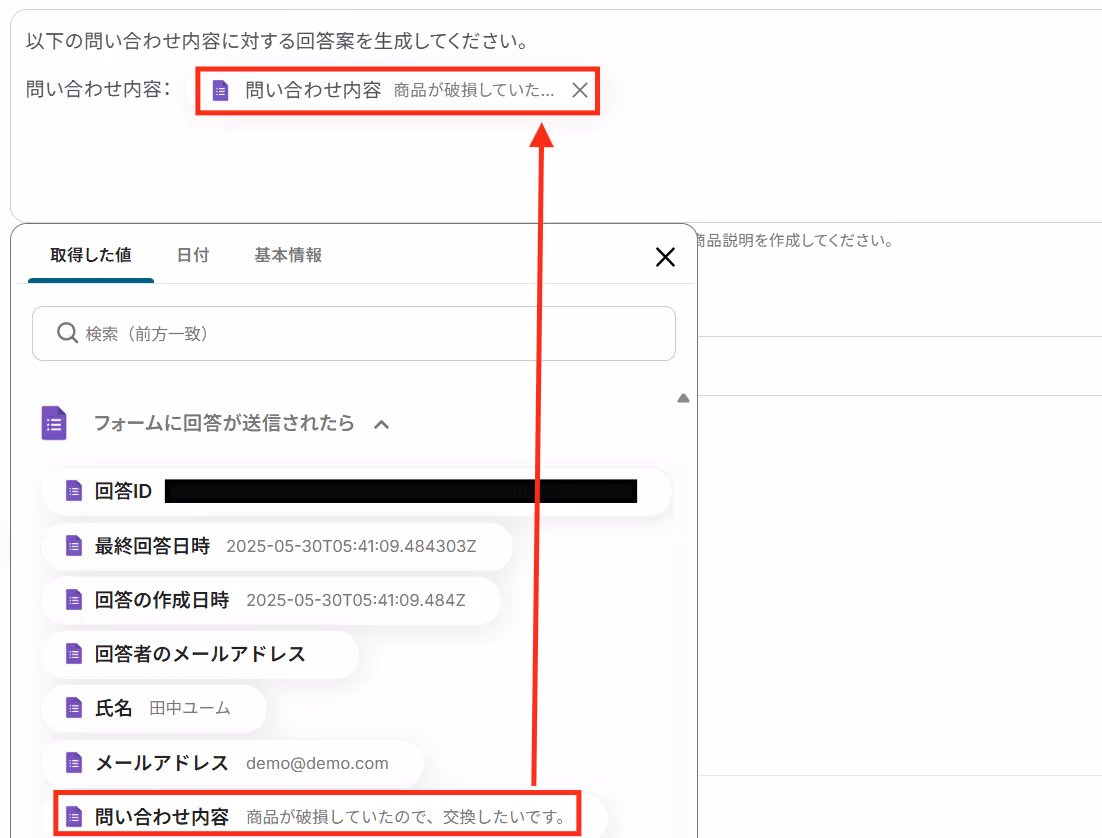
Task: Click the magnifier search icon
Action: [x=67, y=333]
